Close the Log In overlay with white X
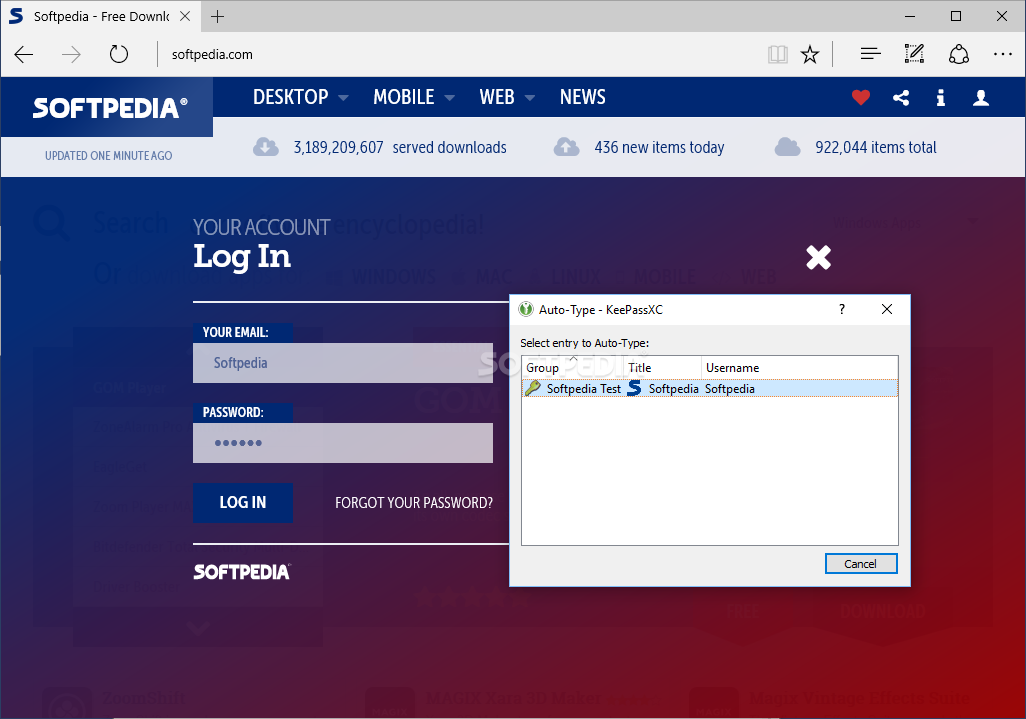Screen dimensions: 1026x719 pyautogui.click(x=819, y=257)
